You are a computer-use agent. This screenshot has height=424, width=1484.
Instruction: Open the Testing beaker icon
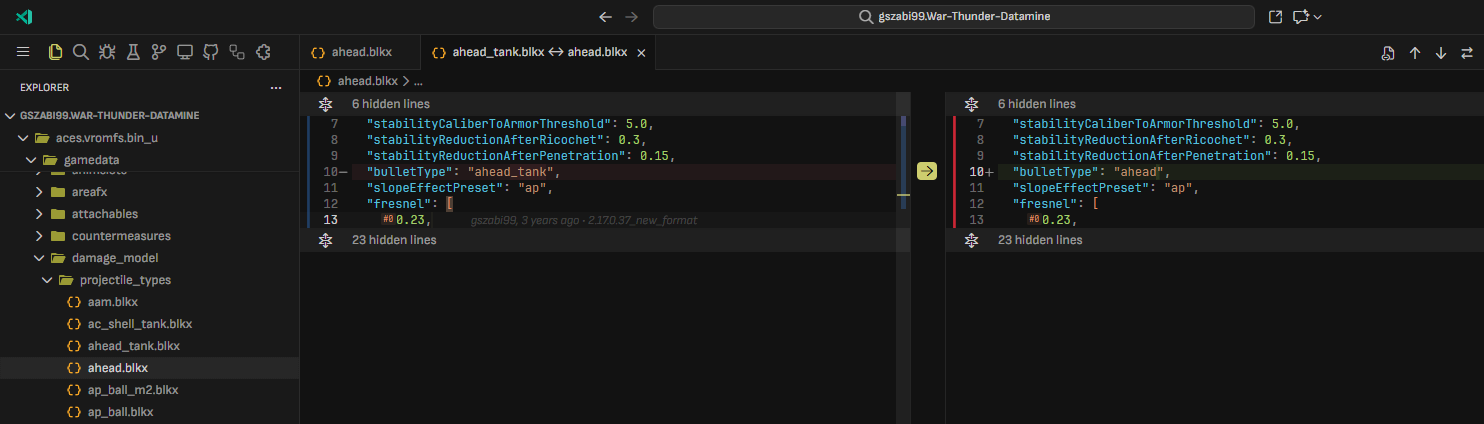coord(133,51)
